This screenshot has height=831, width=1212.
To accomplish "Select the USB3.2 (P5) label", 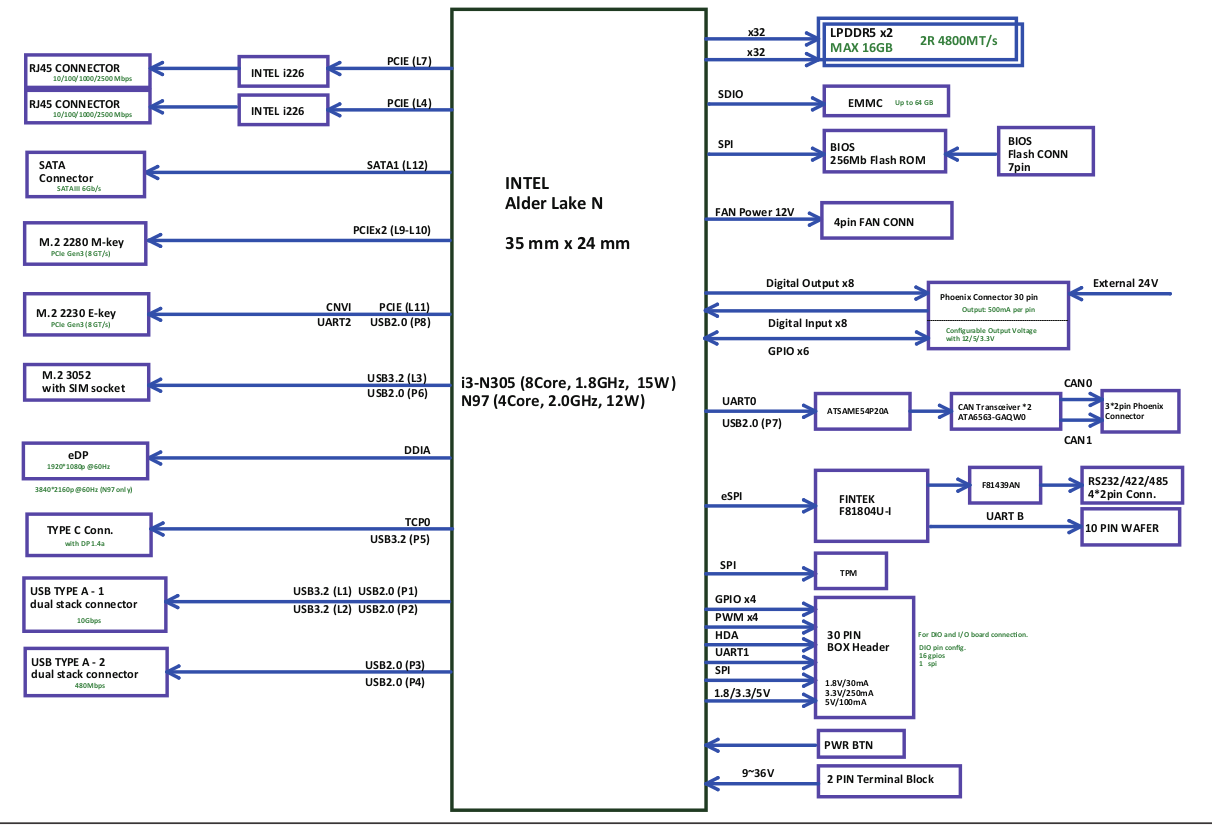I will (400, 539).
